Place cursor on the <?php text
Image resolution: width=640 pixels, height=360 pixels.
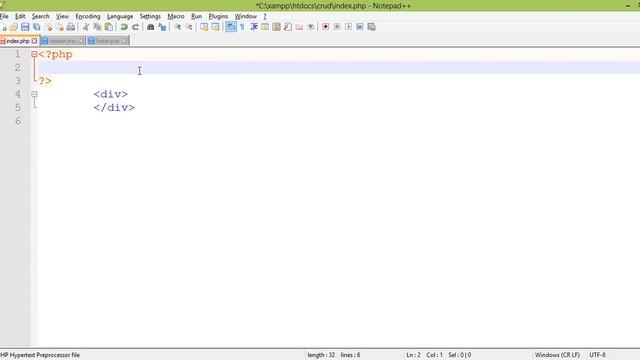56,54
